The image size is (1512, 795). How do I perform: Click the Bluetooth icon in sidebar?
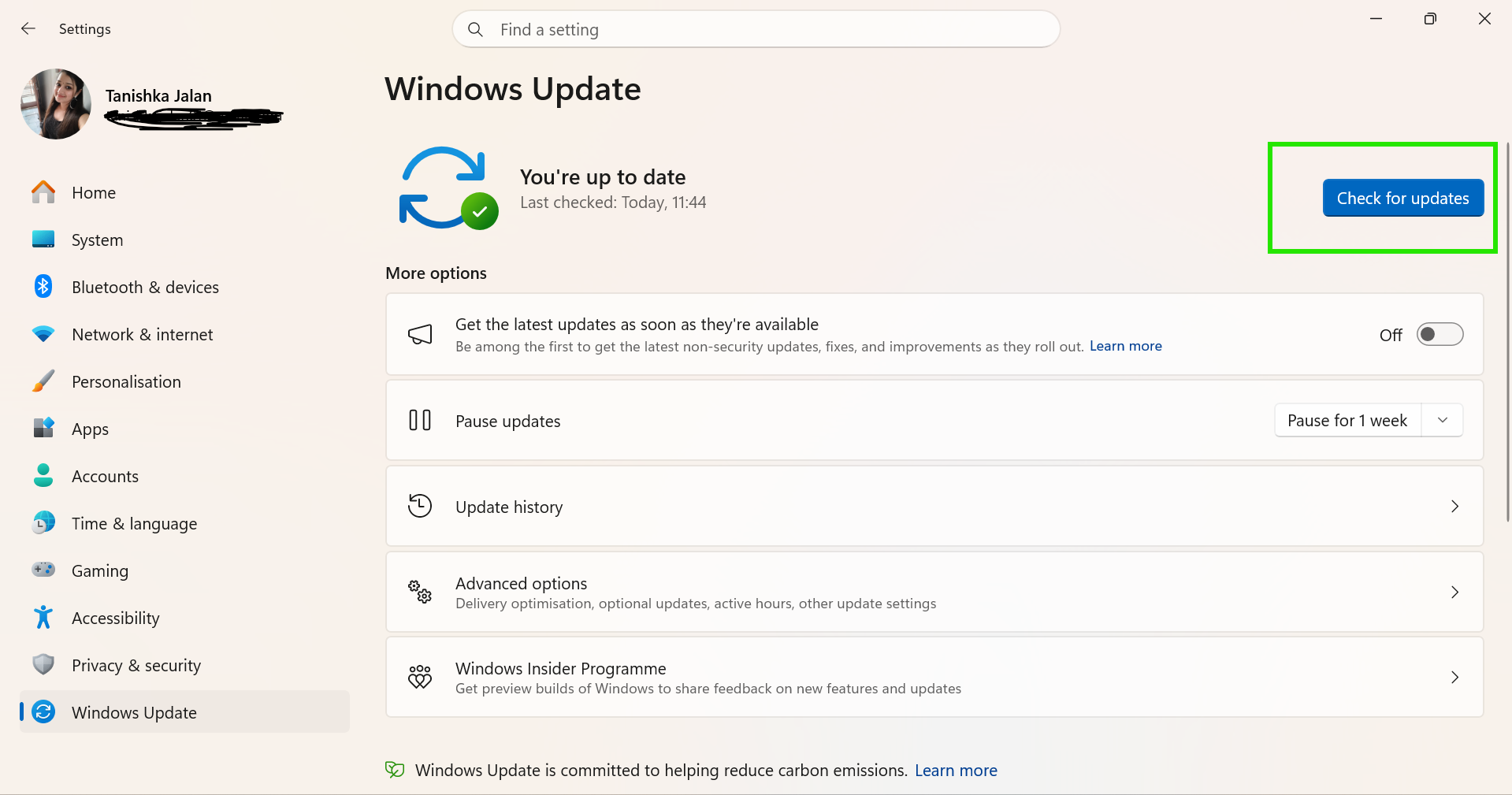tap(43, 287)
